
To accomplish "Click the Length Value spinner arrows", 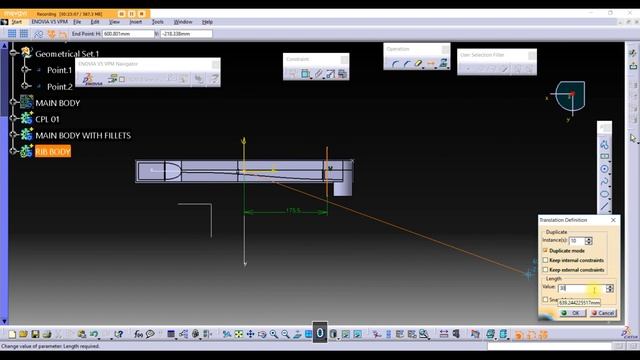I will point(610,288).
